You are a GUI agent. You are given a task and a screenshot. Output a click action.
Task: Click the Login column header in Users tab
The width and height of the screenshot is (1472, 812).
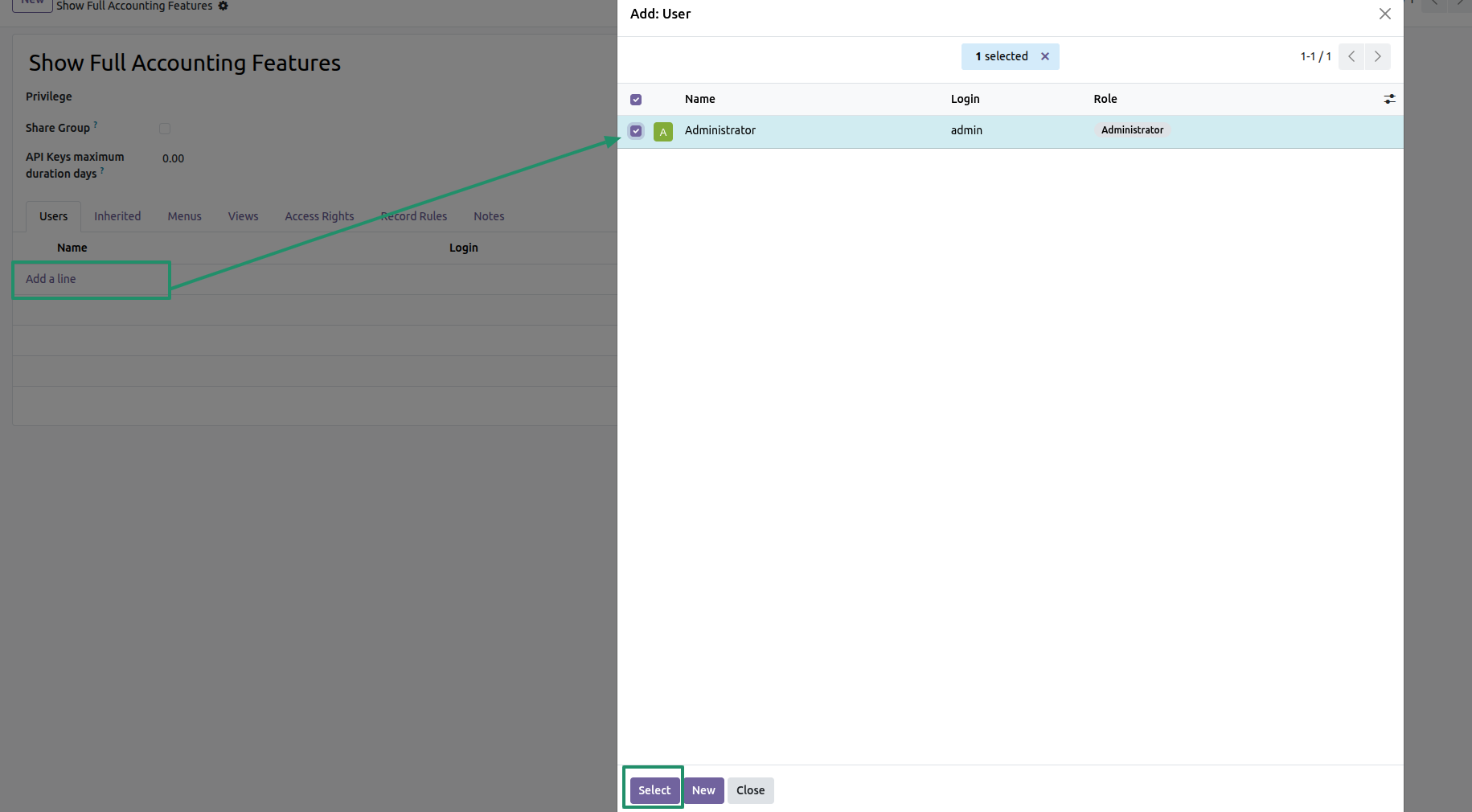tap(464, 248)
